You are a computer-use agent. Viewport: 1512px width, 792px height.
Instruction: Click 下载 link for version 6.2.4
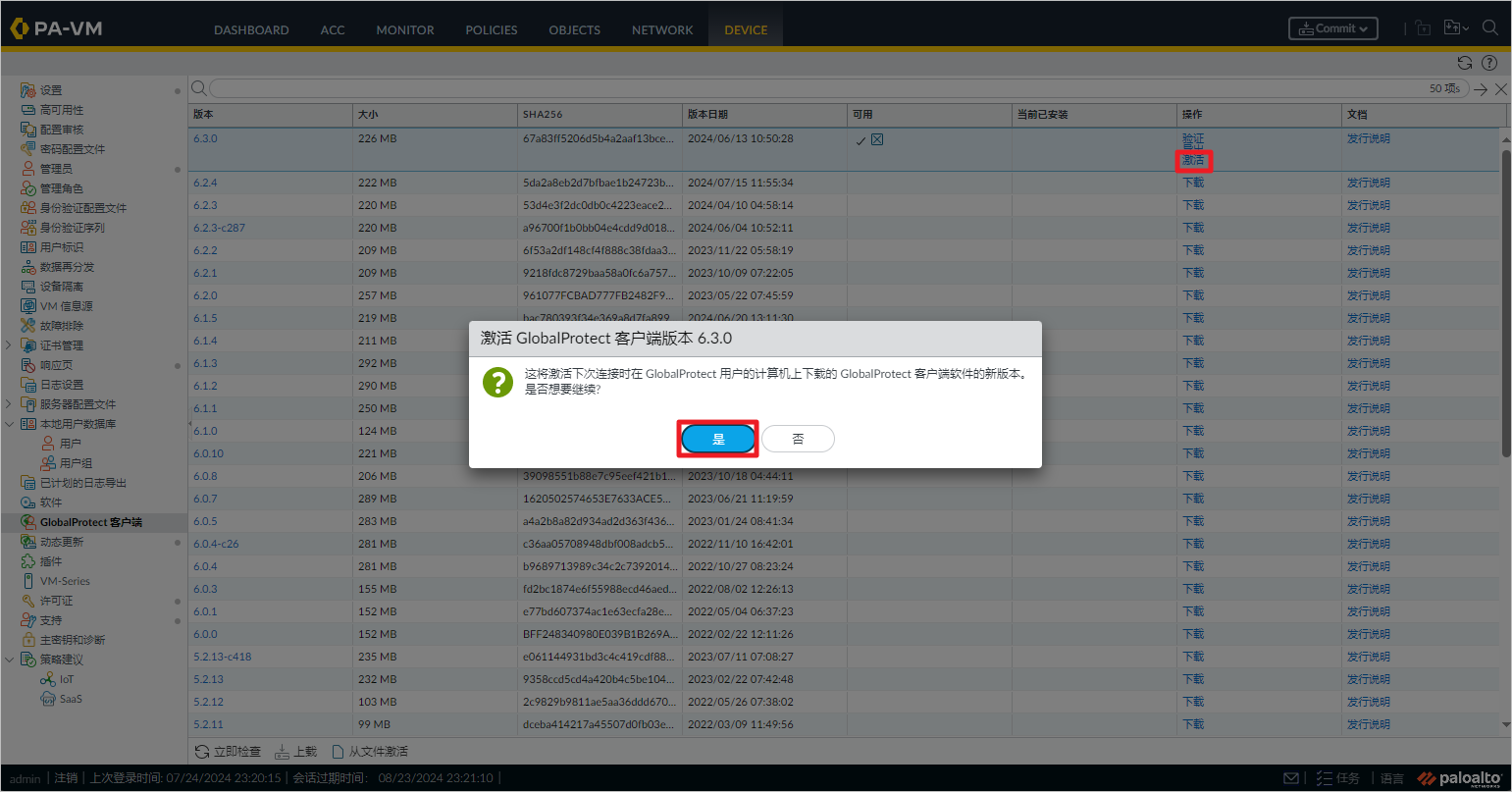click(x=1193, y=183)
